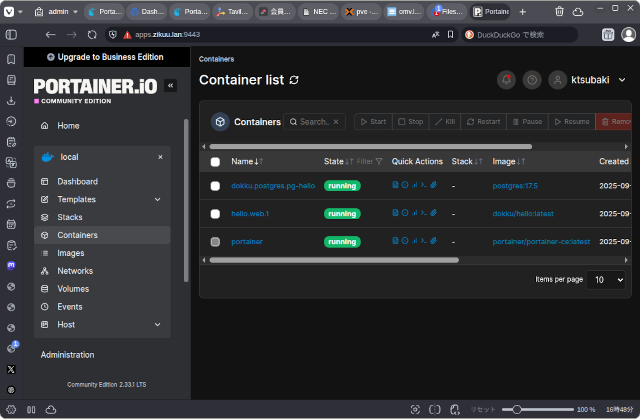The width and height of the screenshot is (640, 419).
Task: Open Stacks in sidebar
Action: [x=102, y=217]
